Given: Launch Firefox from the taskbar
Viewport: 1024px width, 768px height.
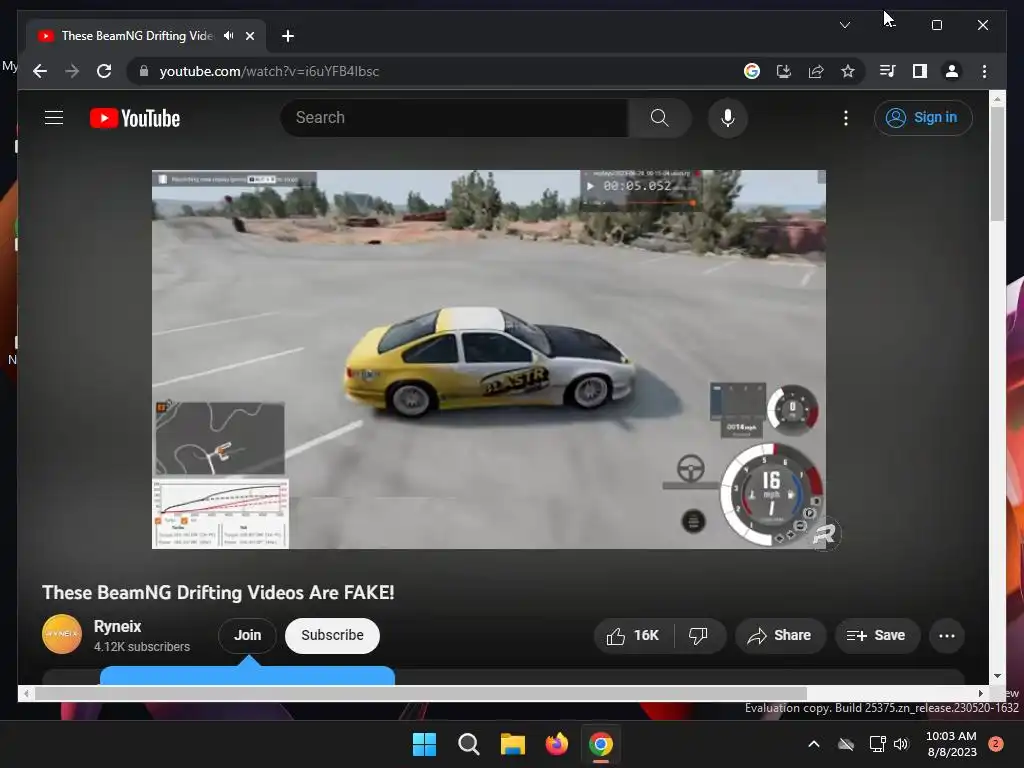Looking at the screenshot, I should (556, 744).
